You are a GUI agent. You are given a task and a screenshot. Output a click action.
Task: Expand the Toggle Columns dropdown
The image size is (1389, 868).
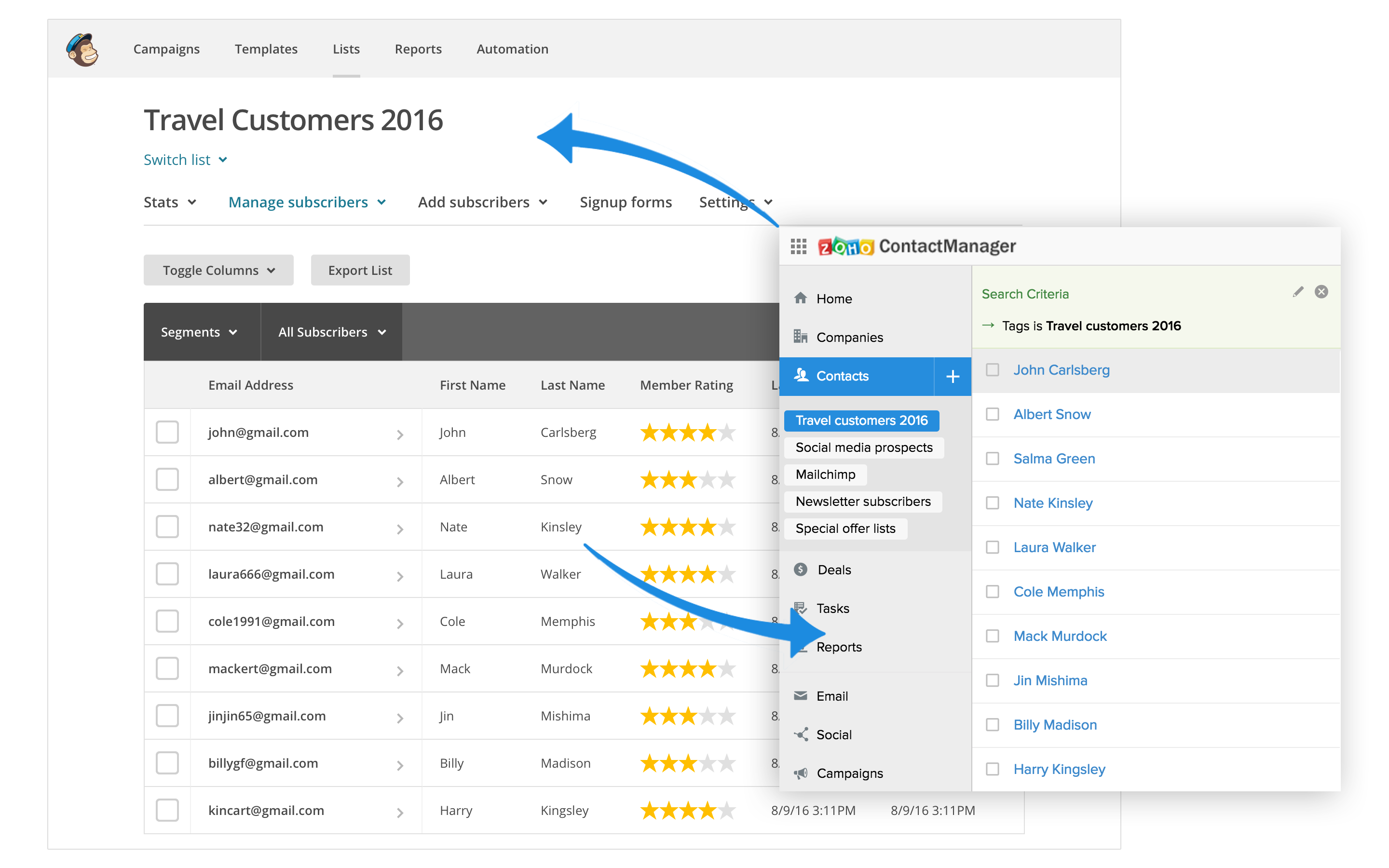(218, 270)
